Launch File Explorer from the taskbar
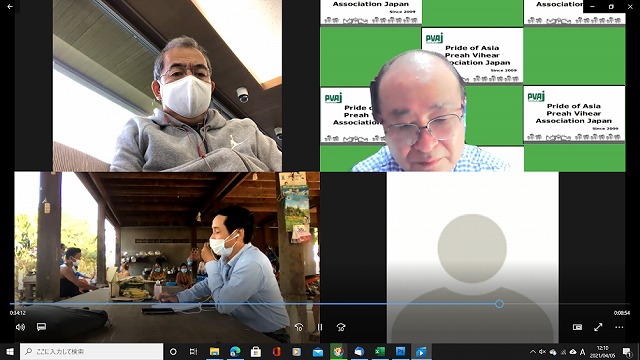The image size is (640, 360). coord(214,351)
